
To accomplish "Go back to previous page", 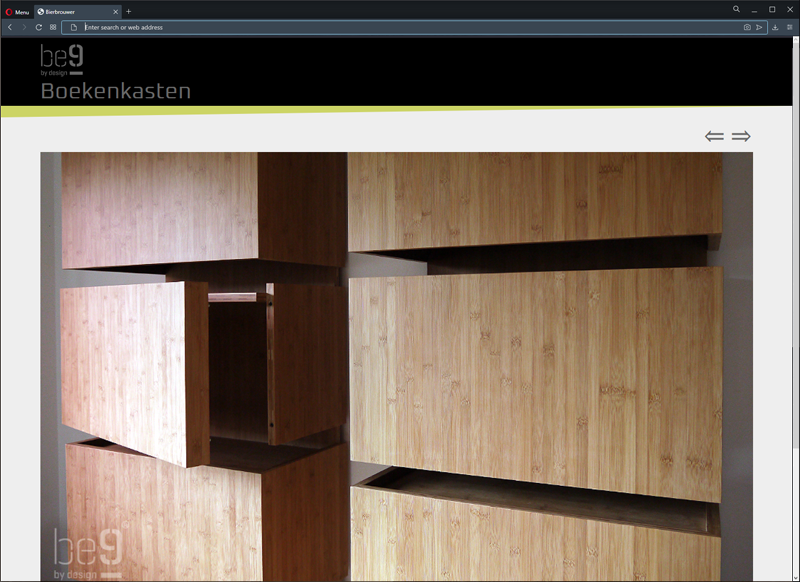I will (x=10, y=27).
